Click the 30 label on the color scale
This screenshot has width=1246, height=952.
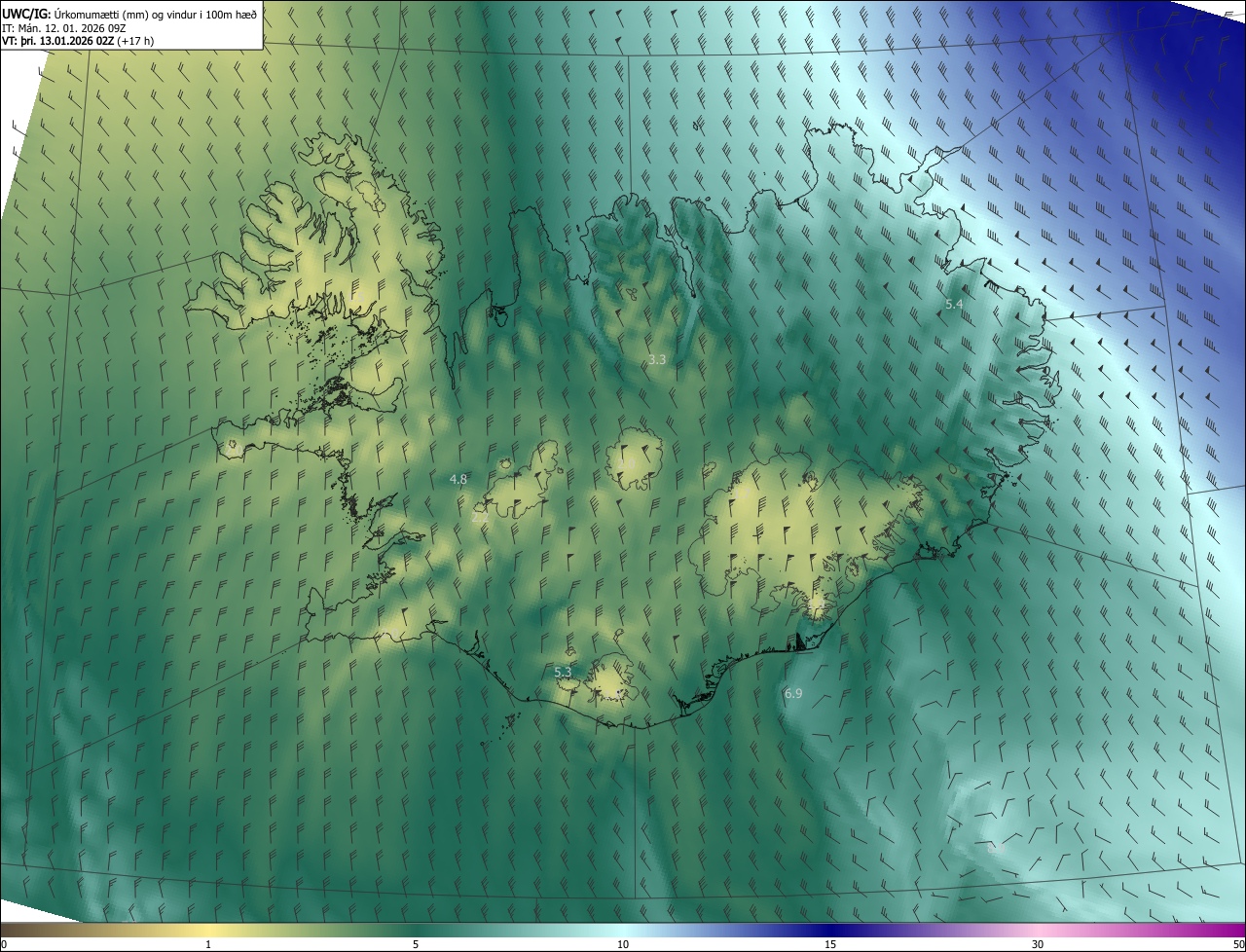coord(1038,944)
